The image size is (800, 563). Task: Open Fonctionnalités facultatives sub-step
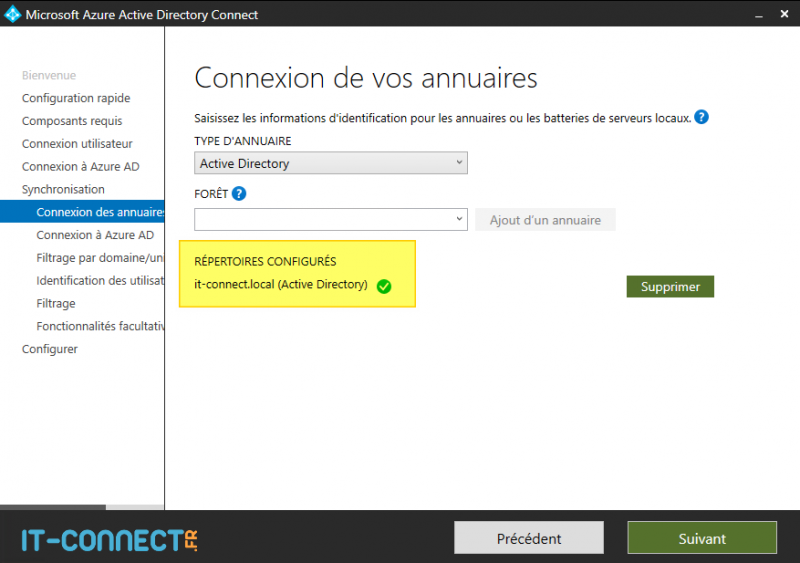100,326
